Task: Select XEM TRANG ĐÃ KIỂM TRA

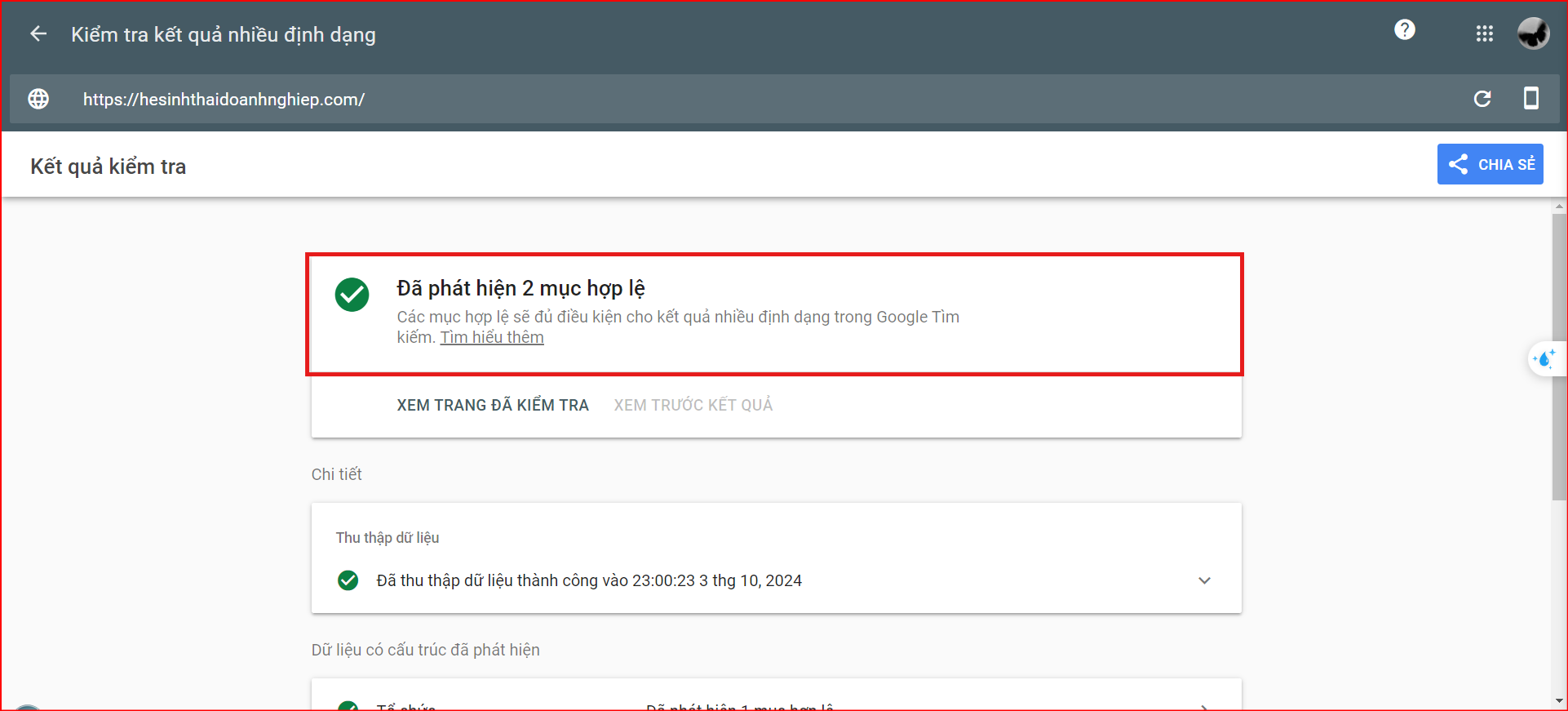Action: click(x=493, y=405)
